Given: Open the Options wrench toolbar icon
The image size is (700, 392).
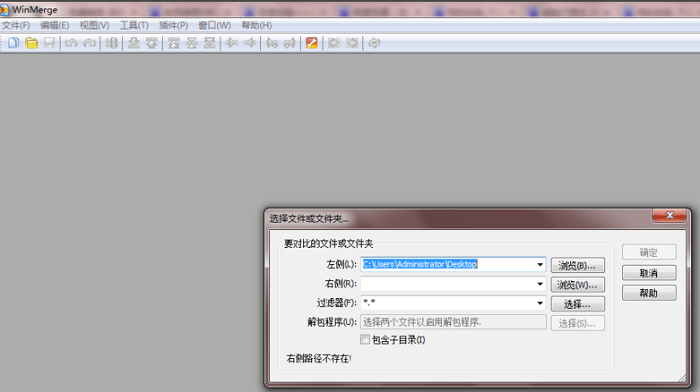Looking at the screenshot, I should [x=312, y=43].
